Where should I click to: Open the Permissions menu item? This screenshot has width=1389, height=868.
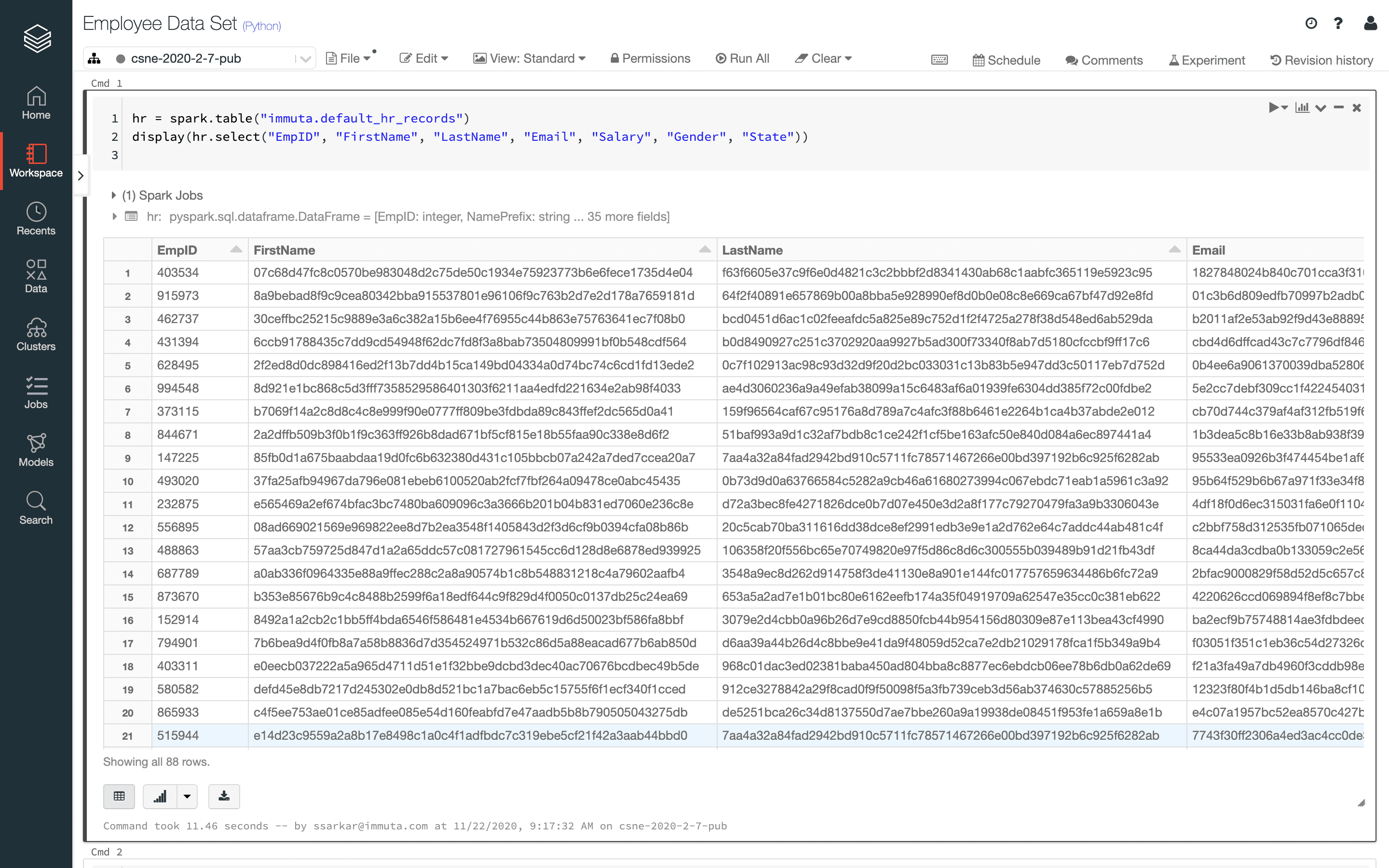pos(651,58)
